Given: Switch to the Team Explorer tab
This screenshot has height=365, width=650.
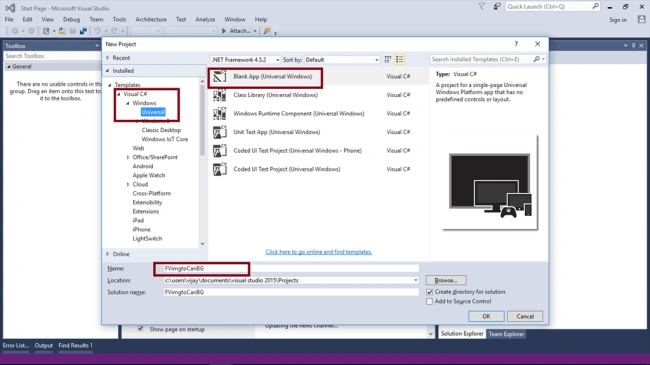Looking at the screenshot, I should click(x=506, y=334).
